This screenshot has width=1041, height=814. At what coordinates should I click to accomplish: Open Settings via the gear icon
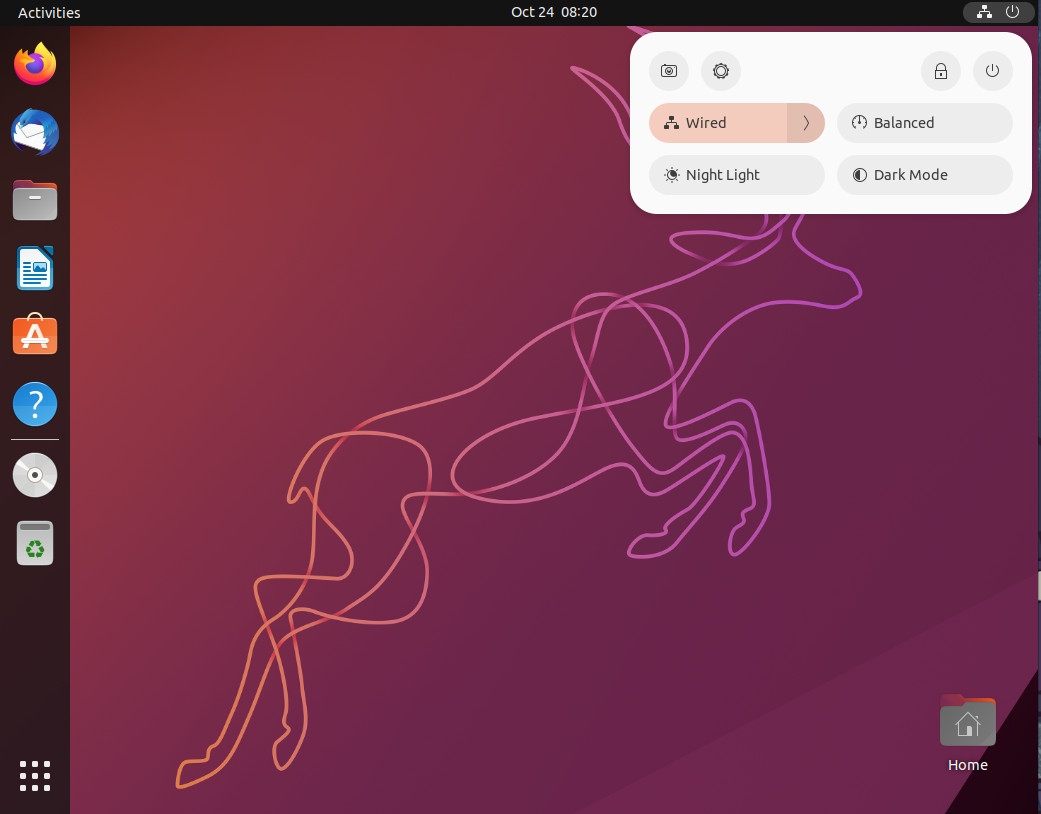coord(721,71)
